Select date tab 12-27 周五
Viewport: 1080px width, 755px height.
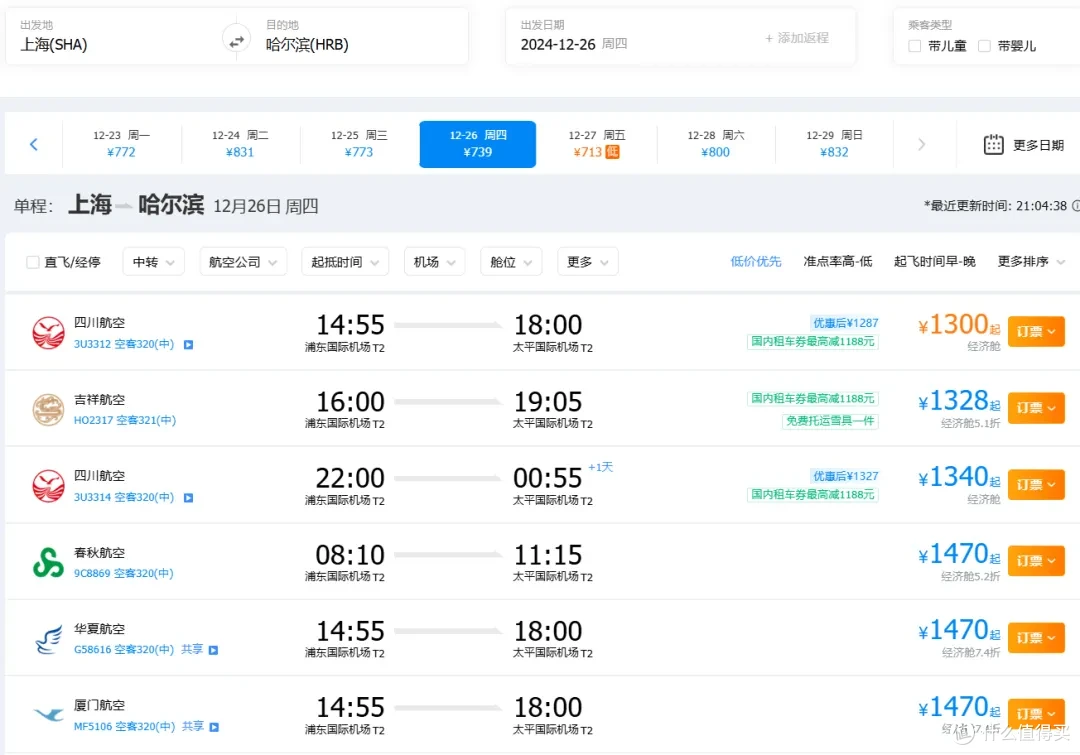pos(596,144)
